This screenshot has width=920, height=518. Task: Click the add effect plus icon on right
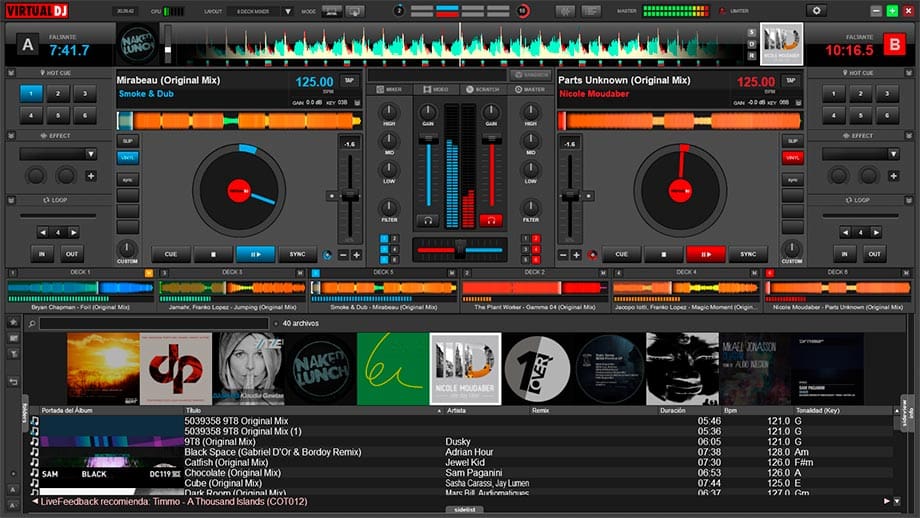tap(893, 175)
